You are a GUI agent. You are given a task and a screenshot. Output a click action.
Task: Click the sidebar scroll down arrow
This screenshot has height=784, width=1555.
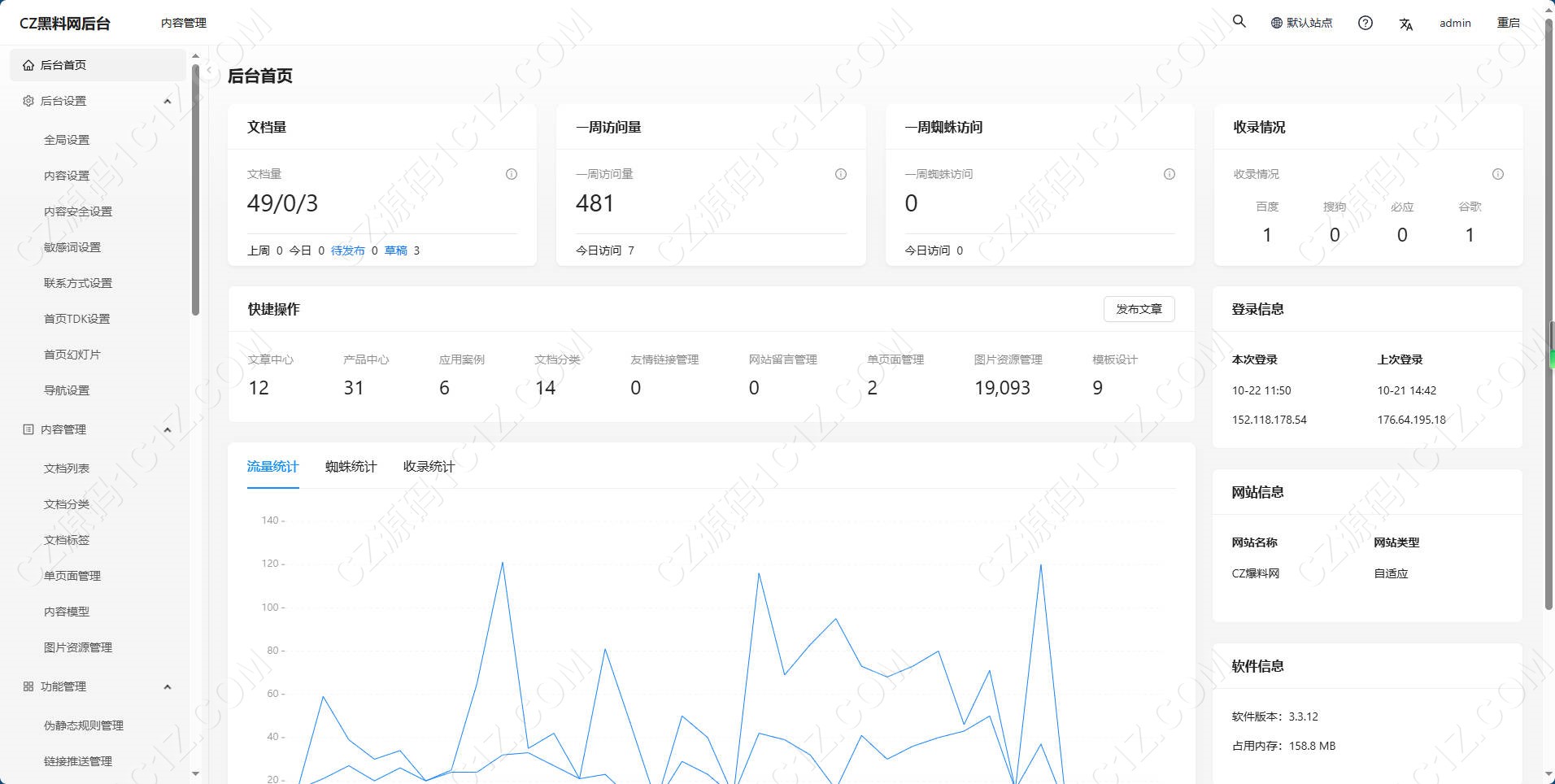pos(195,773)
